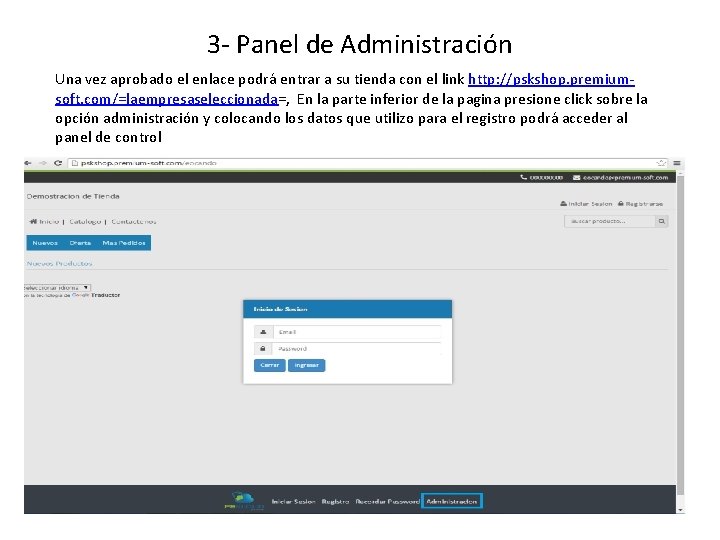The image size is (720, 540).
Task: Click the envelope email icon in top bar
Action: click(x=576, y=177)
